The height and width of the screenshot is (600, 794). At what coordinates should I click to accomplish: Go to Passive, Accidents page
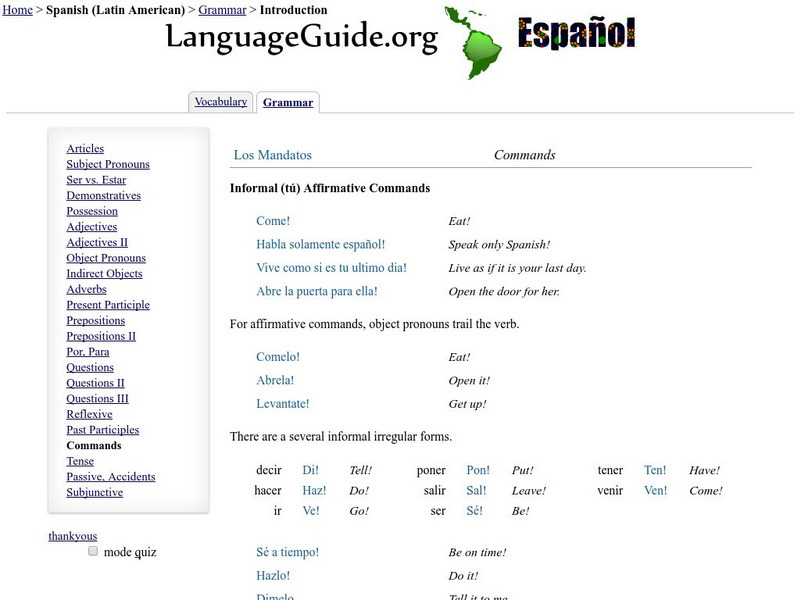click(x=110, y=477)
